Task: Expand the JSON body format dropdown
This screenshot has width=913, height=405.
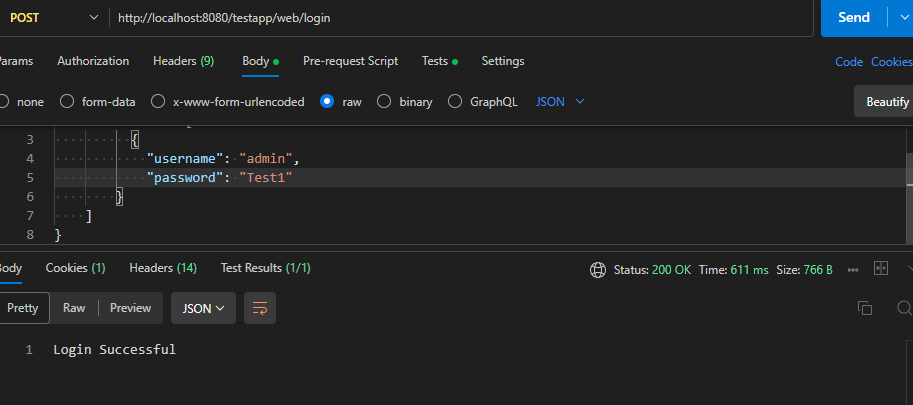Action: pyautogui.click(x=561, y=101)
